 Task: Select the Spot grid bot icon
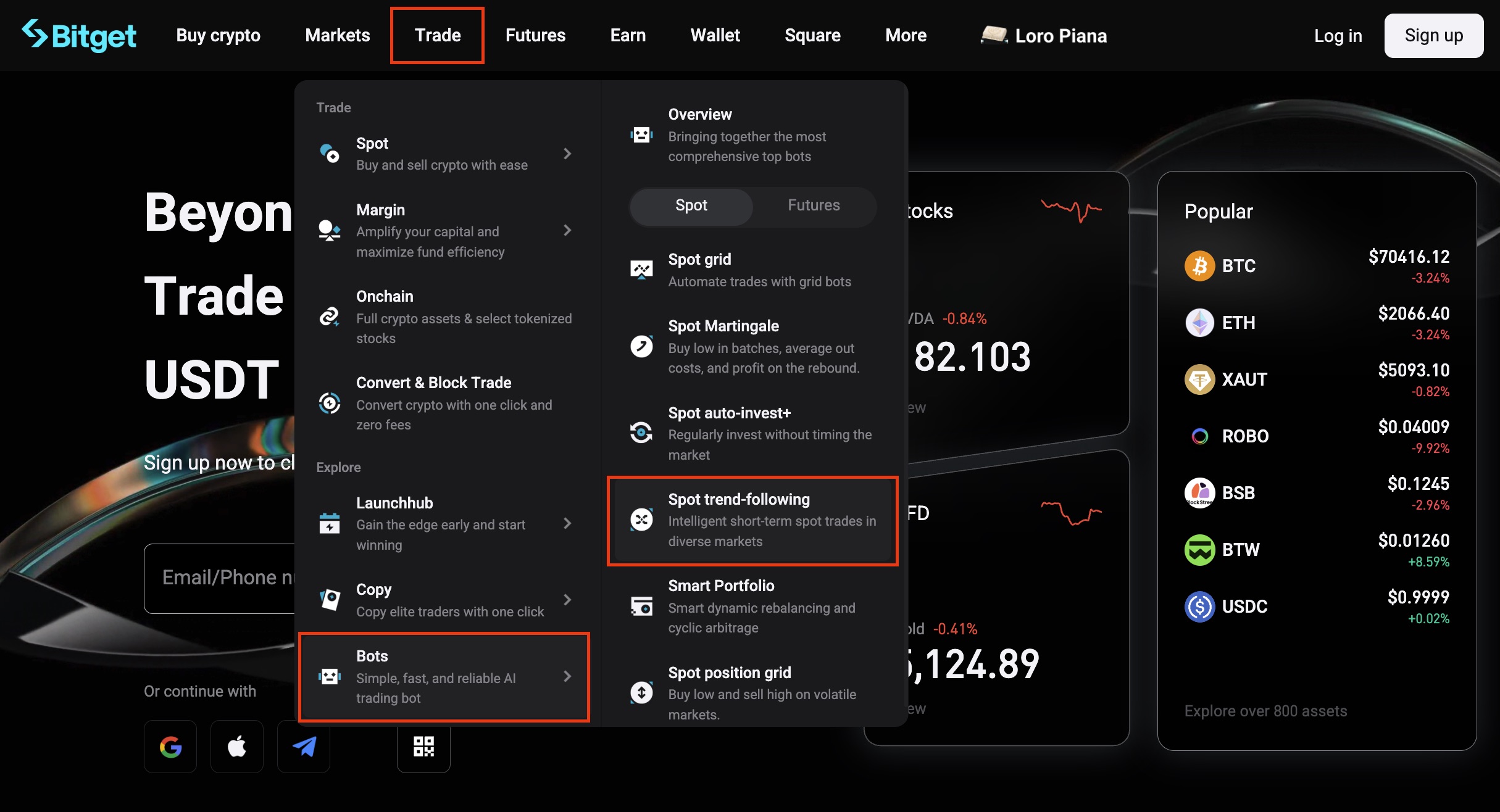coord(642,269)
